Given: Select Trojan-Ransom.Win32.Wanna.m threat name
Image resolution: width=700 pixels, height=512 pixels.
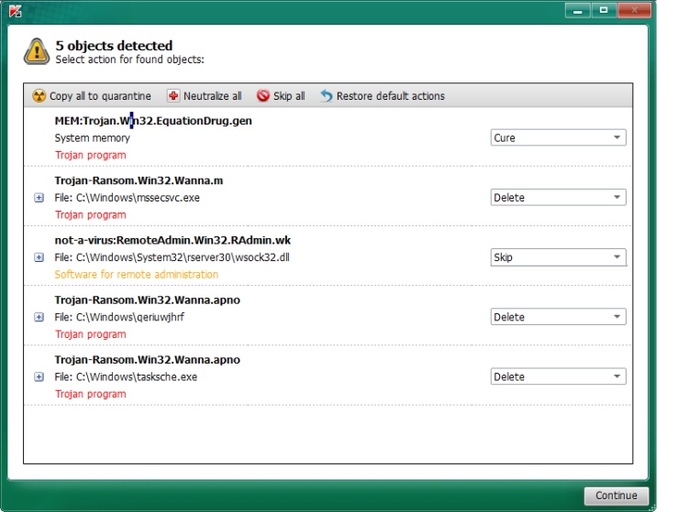Looking at the screenshot, I should (139, 181).
